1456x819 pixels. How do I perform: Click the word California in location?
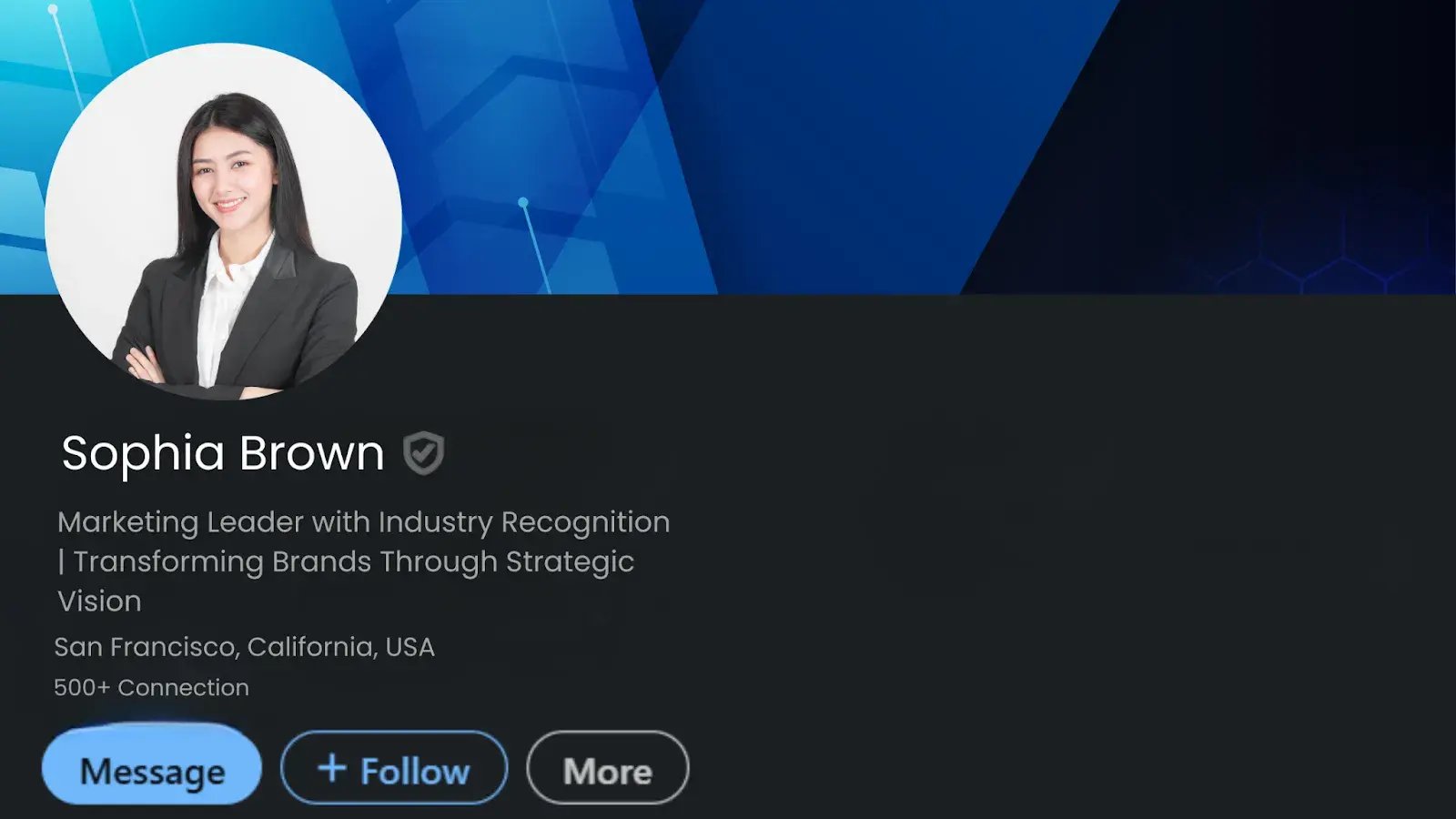click(311, 647)
